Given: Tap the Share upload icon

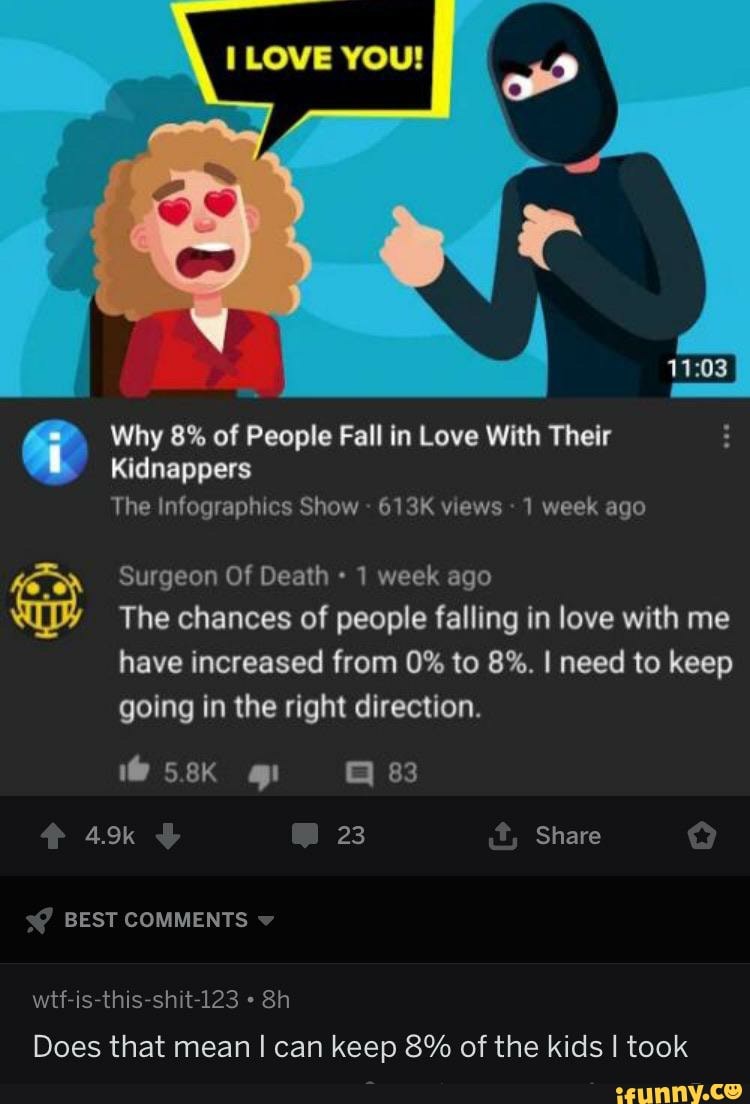Looking at the screenshot, I should pyautogui.click(x=503, y=836).
